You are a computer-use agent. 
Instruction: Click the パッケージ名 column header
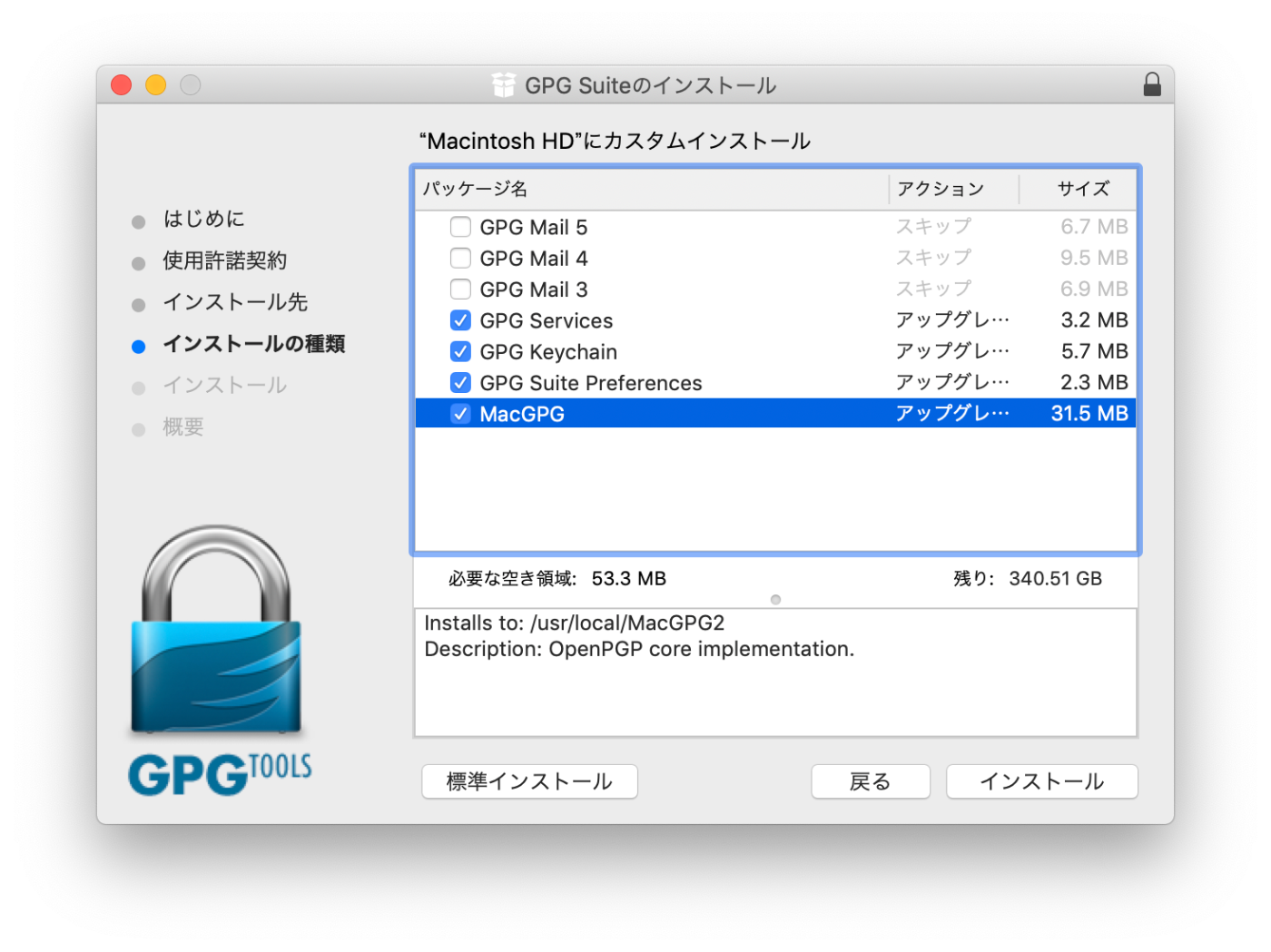tap(652, 189)
